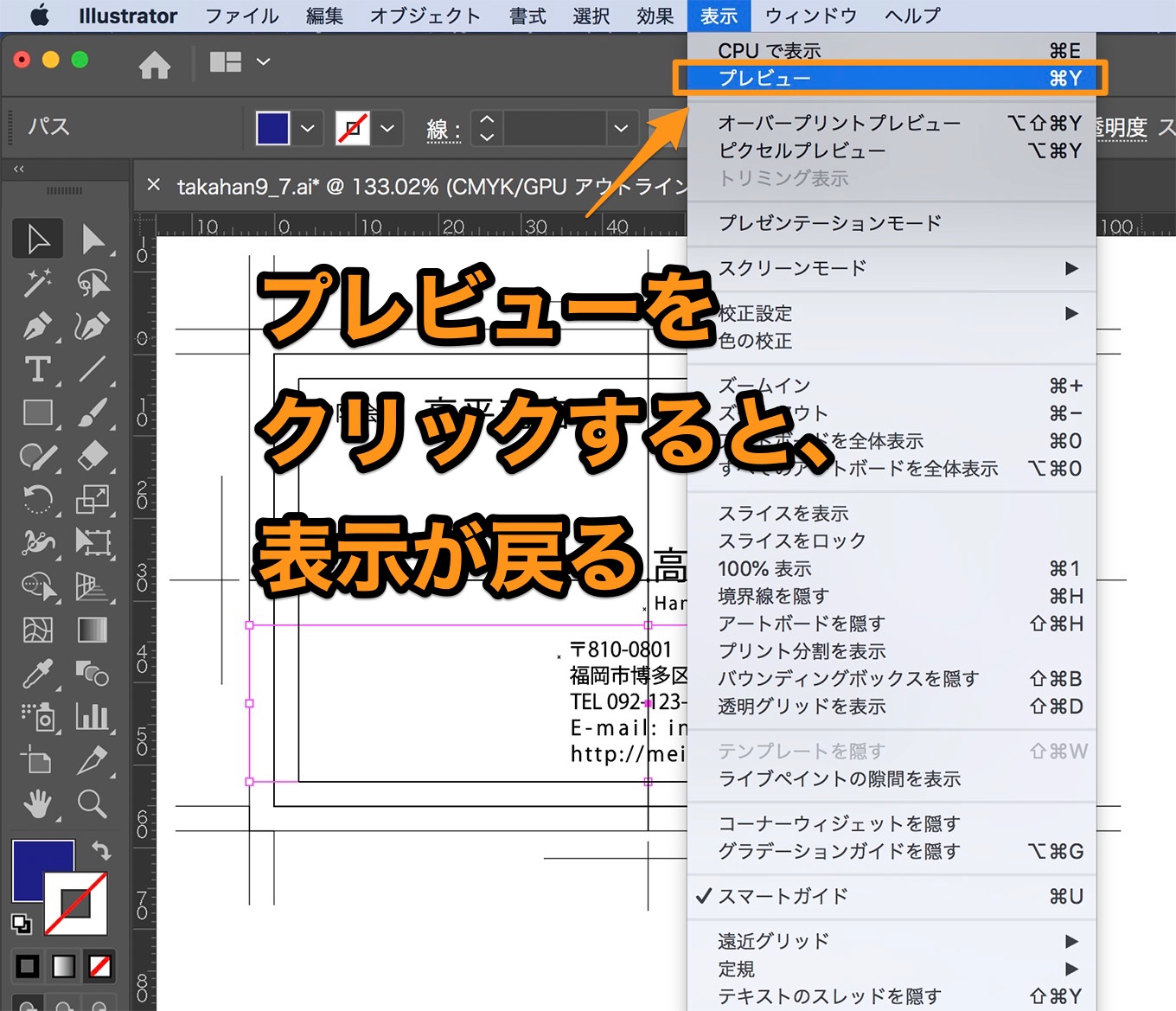Select the Type tool
Image resolution: width=1176 pixels, height=1011 pixels.
click(38, 369)
